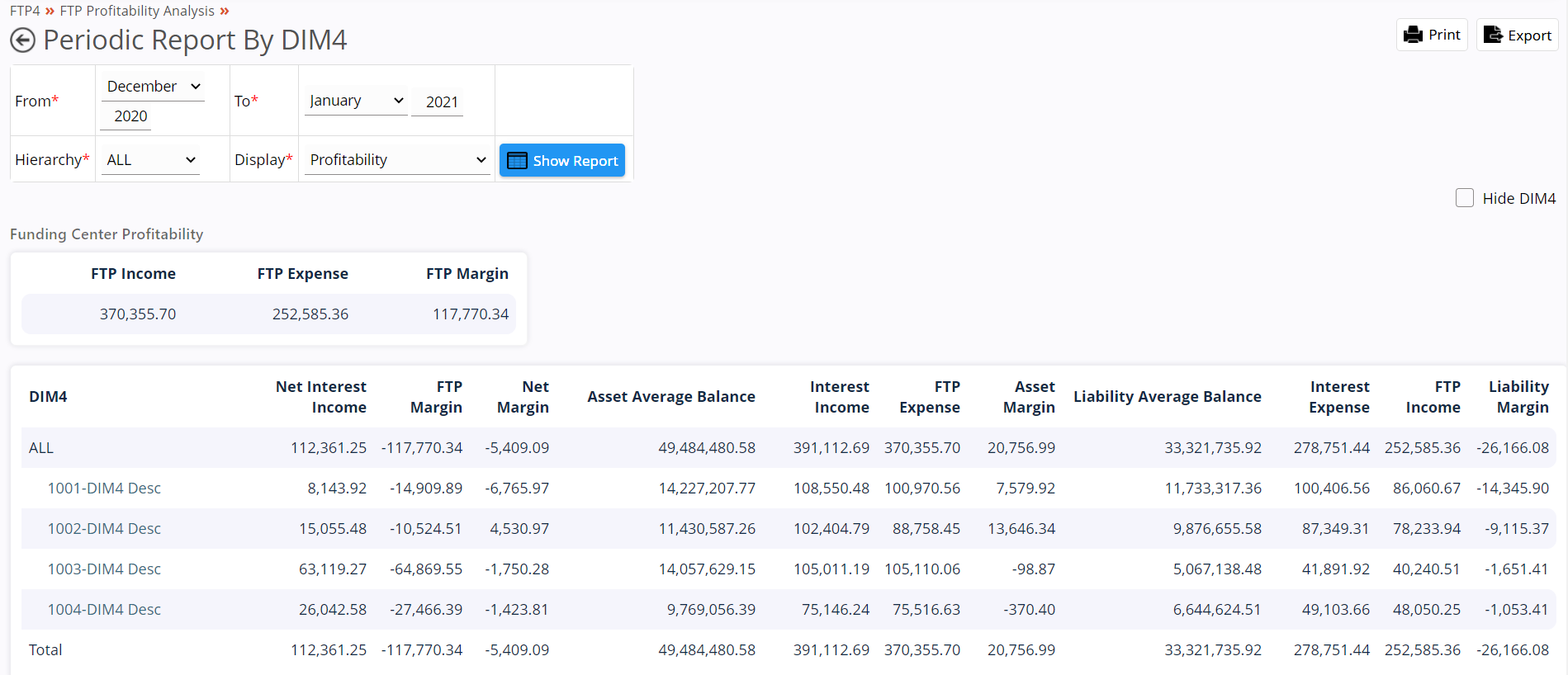Click the Interest Expense column header
Screen dimensions: 1568x675
pos(1339,397)
